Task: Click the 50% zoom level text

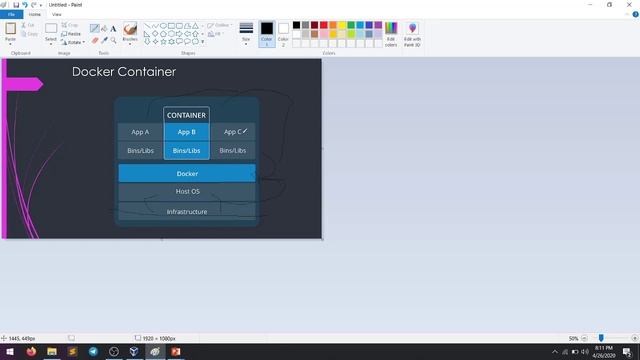Action: click(x=573, y=338)
